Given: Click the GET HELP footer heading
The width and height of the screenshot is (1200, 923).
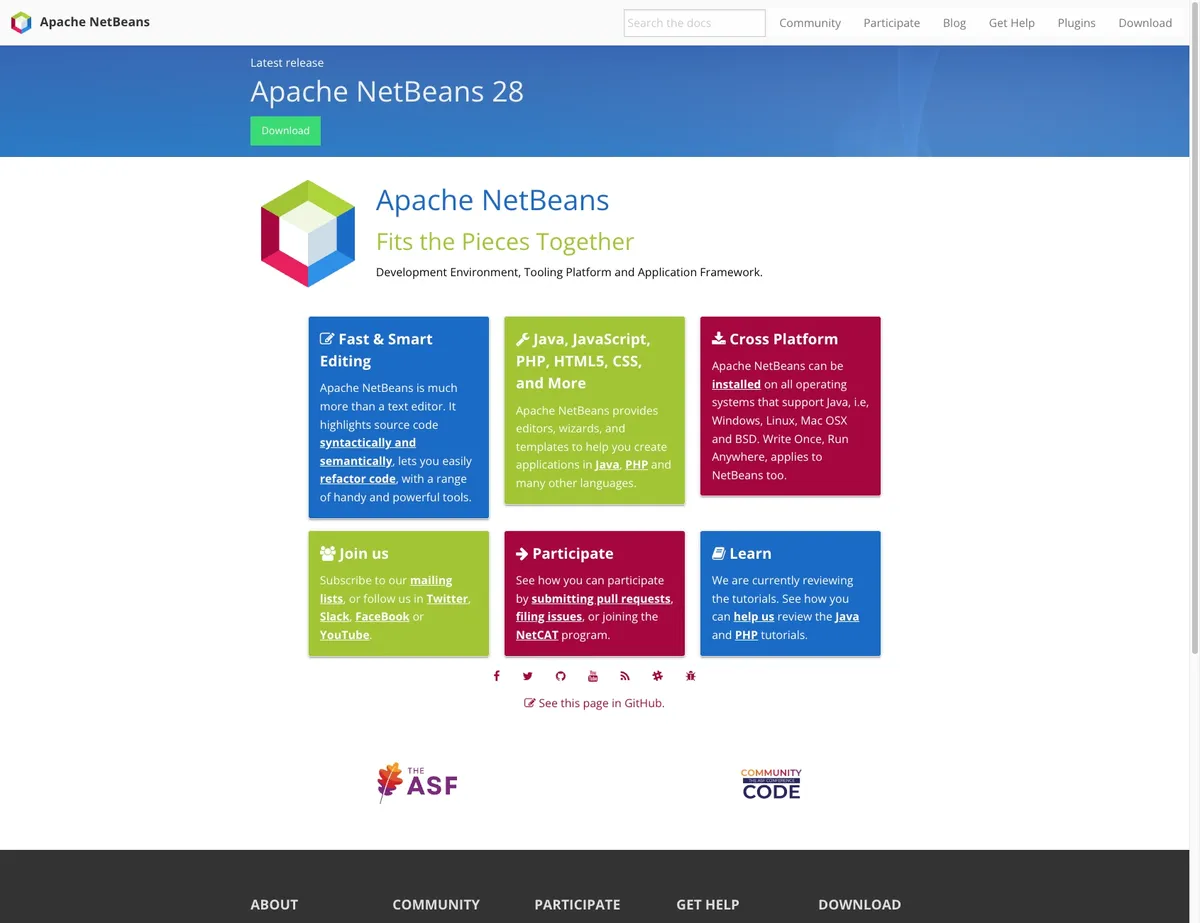Looking at the screenshot, I should point(708,904).
